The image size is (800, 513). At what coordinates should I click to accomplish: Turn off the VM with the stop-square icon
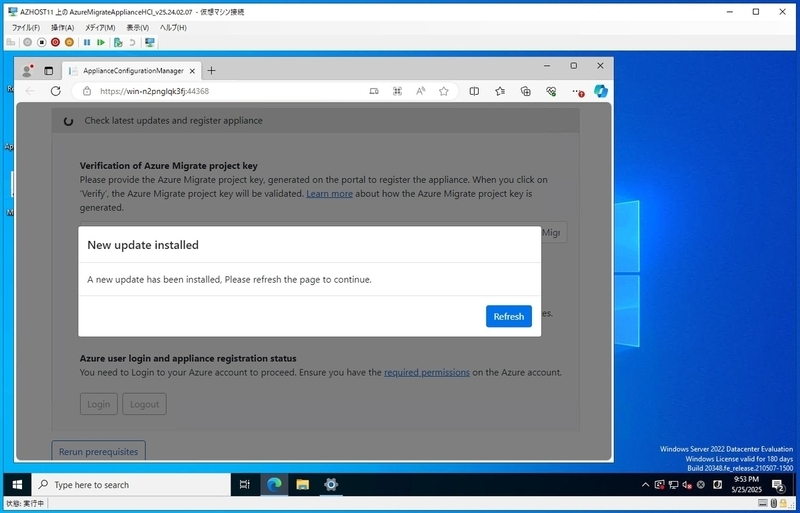point(42,42)
